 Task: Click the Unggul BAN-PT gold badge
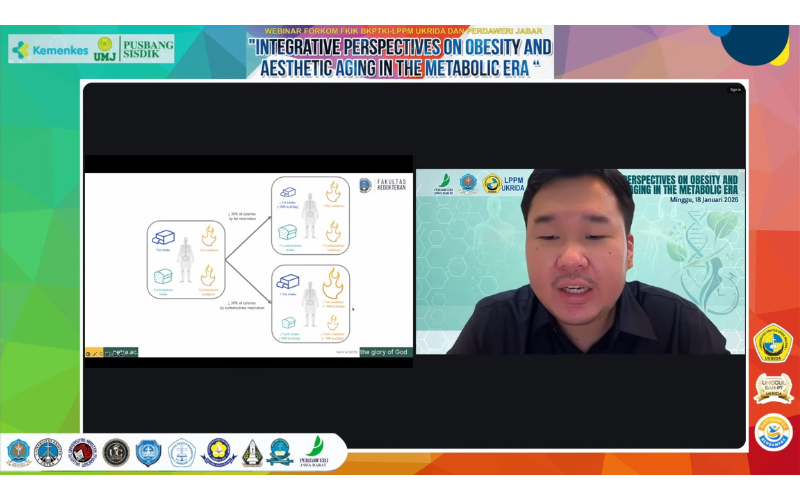click(773, 389)
